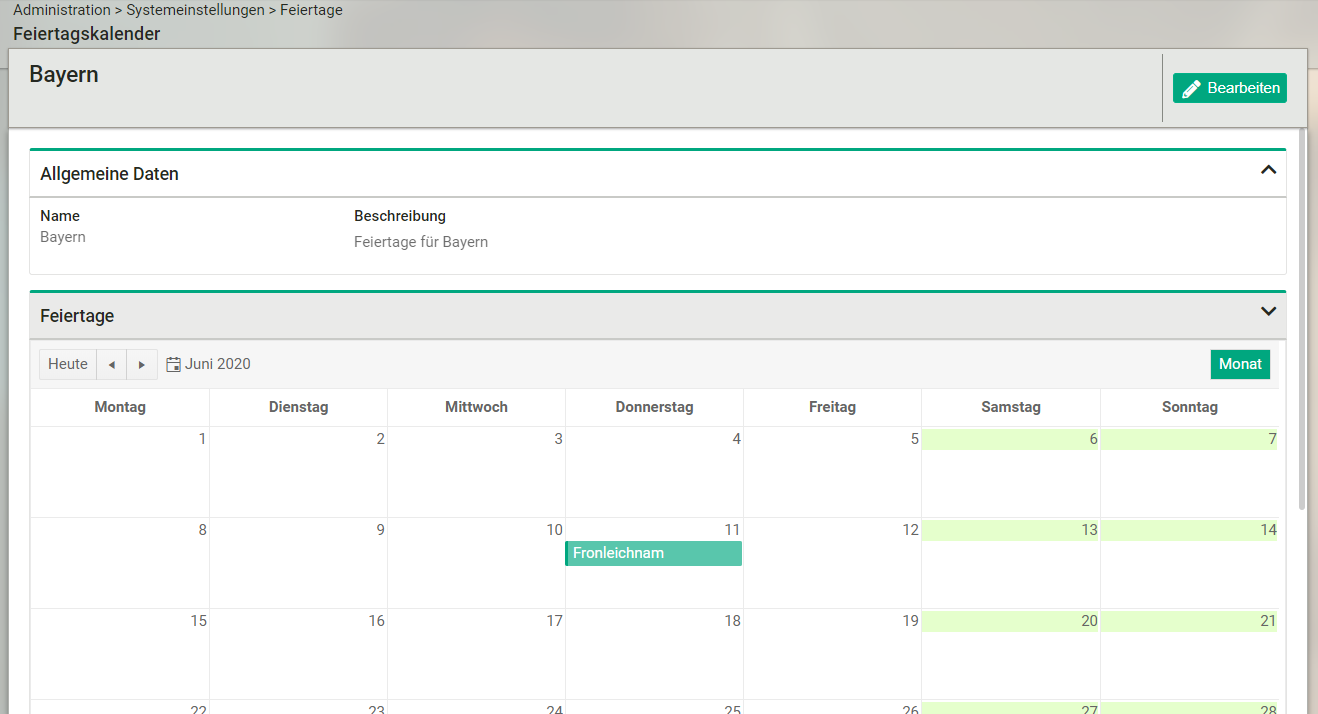Click the Bearbeiten edit button

[x=1229, y=88]
